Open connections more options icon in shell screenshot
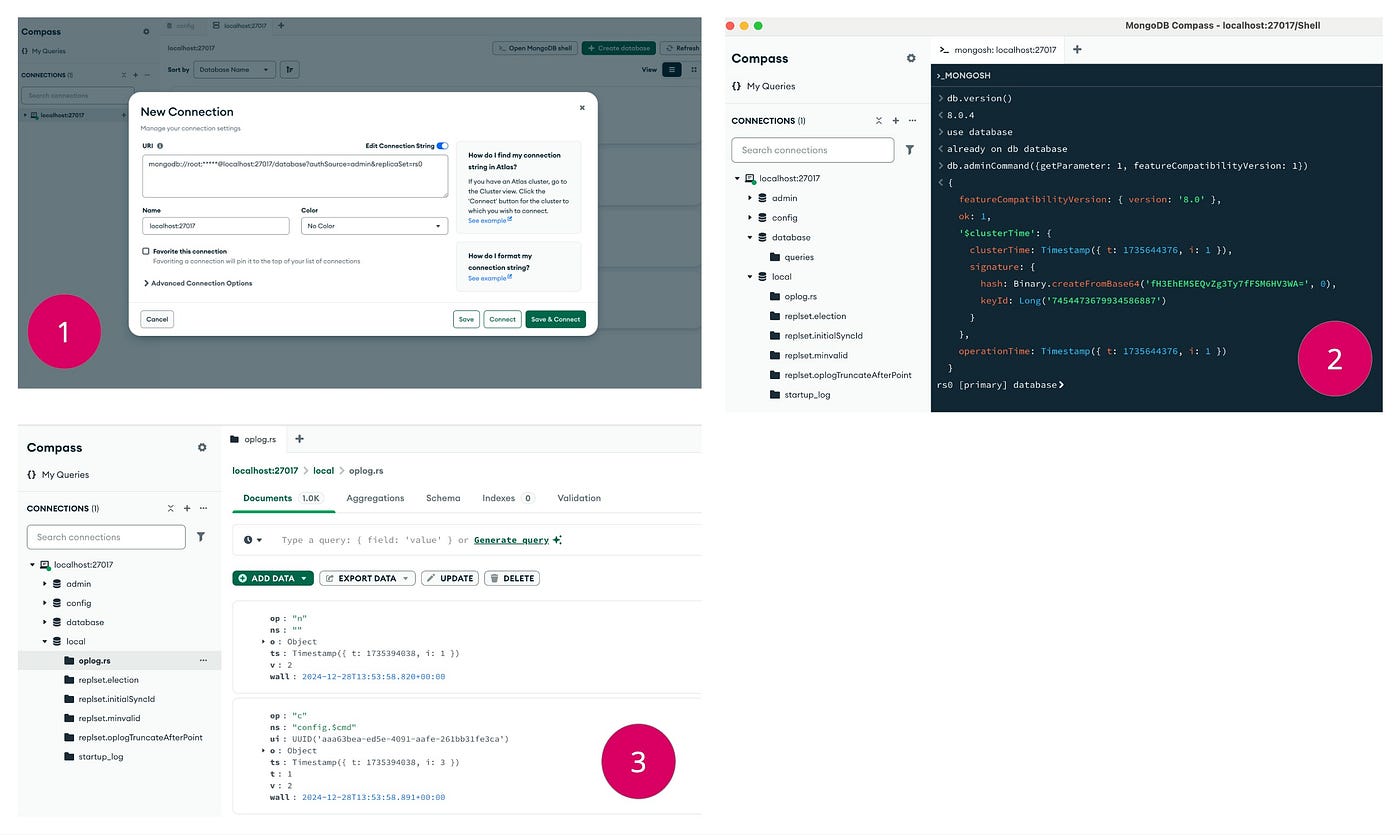Viewport: 1400px width, 835px height. pyautogui.click(x=912, y=120)
